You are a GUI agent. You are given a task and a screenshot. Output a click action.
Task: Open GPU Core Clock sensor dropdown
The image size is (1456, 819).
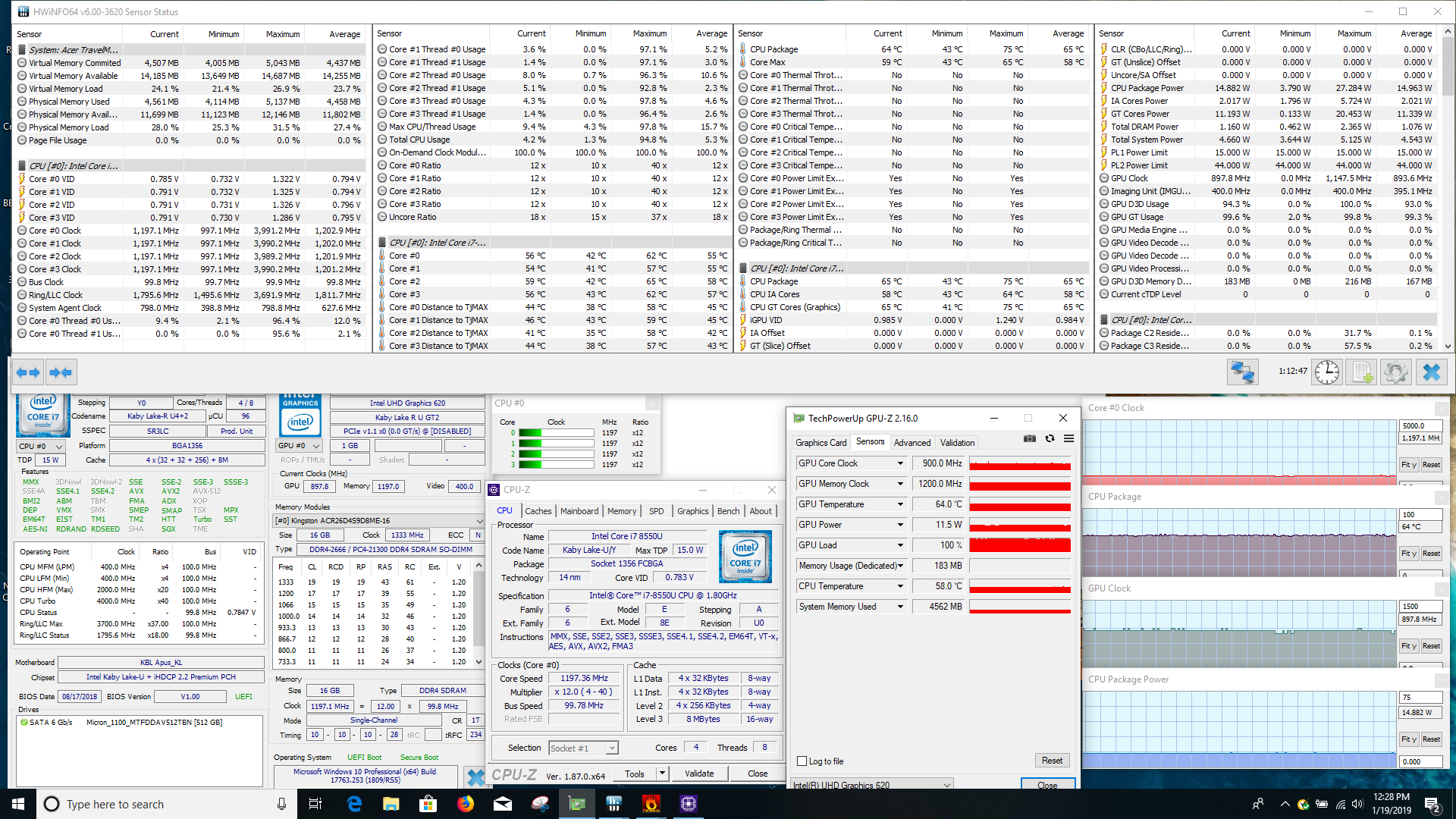click(x=900, y=463)
